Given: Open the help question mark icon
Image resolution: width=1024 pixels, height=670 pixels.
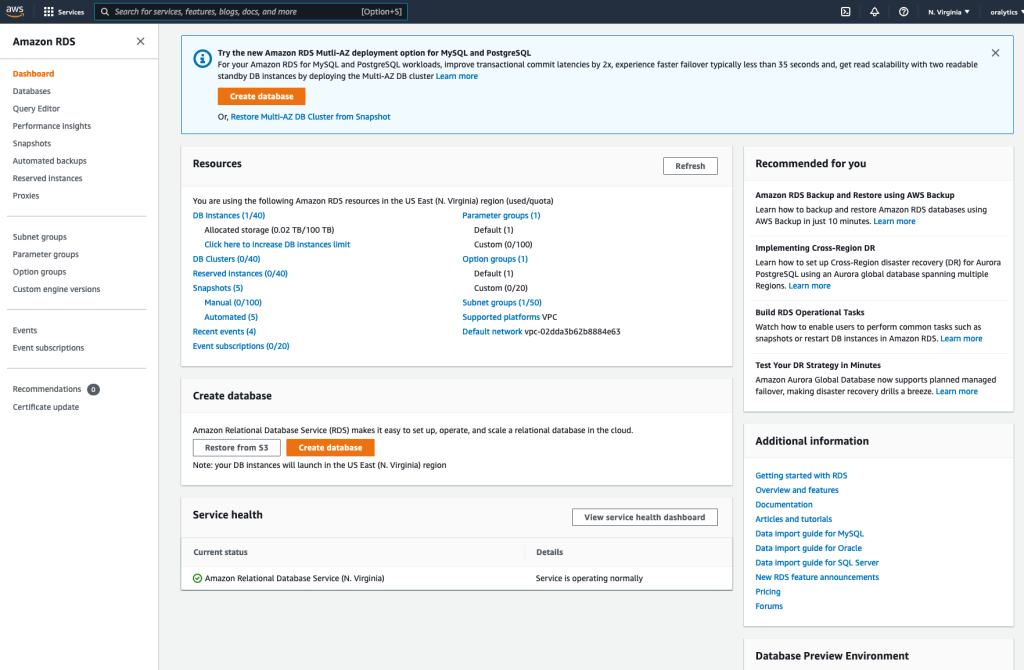Looking at the screenshot, I should click(903, 12).
